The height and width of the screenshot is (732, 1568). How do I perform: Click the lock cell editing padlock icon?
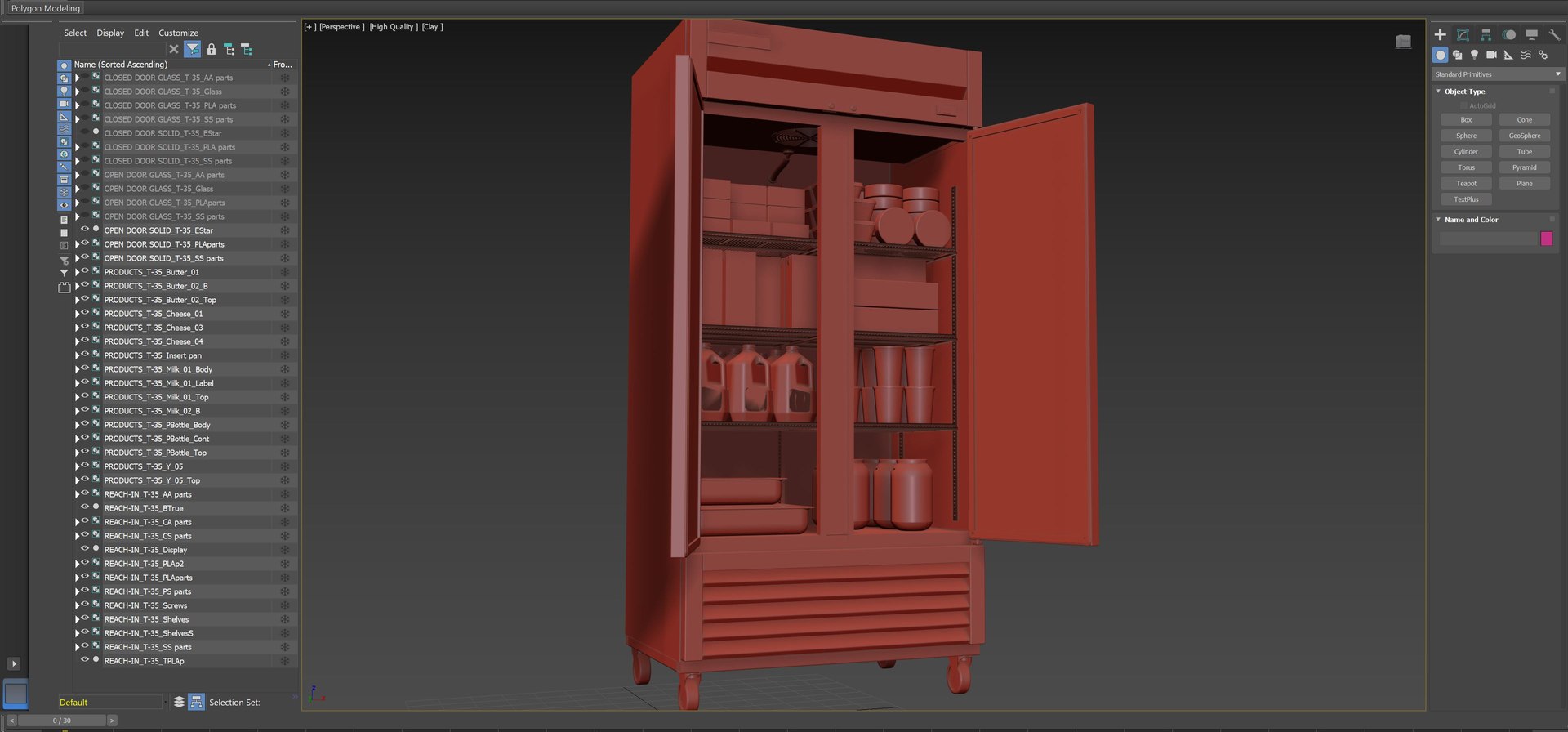(x=212, y=50)
